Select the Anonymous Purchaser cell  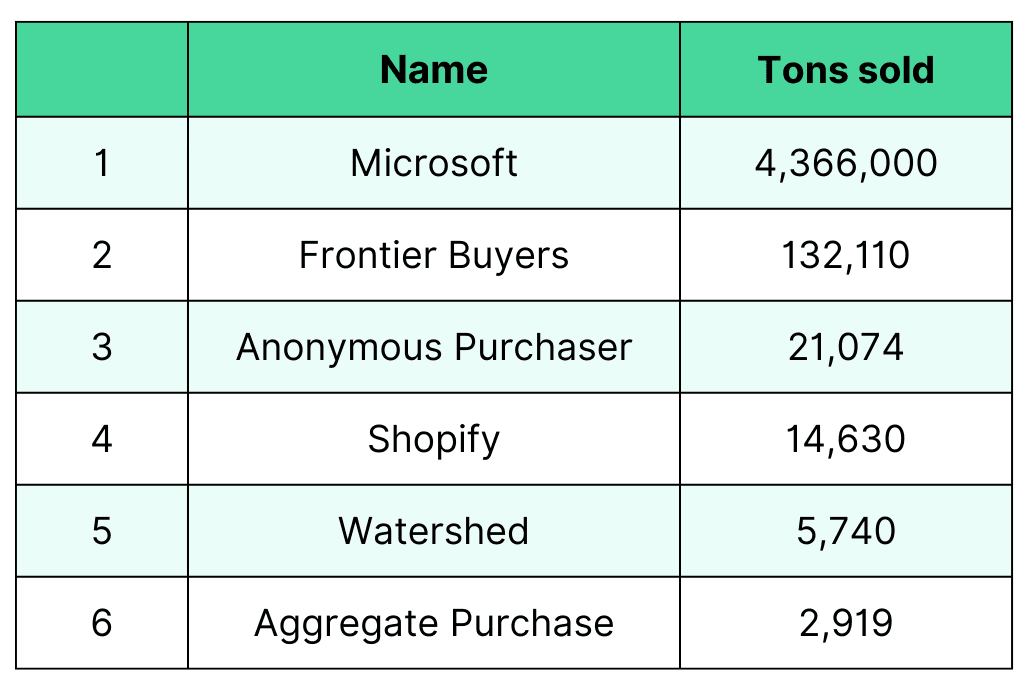tap(434, 347)
